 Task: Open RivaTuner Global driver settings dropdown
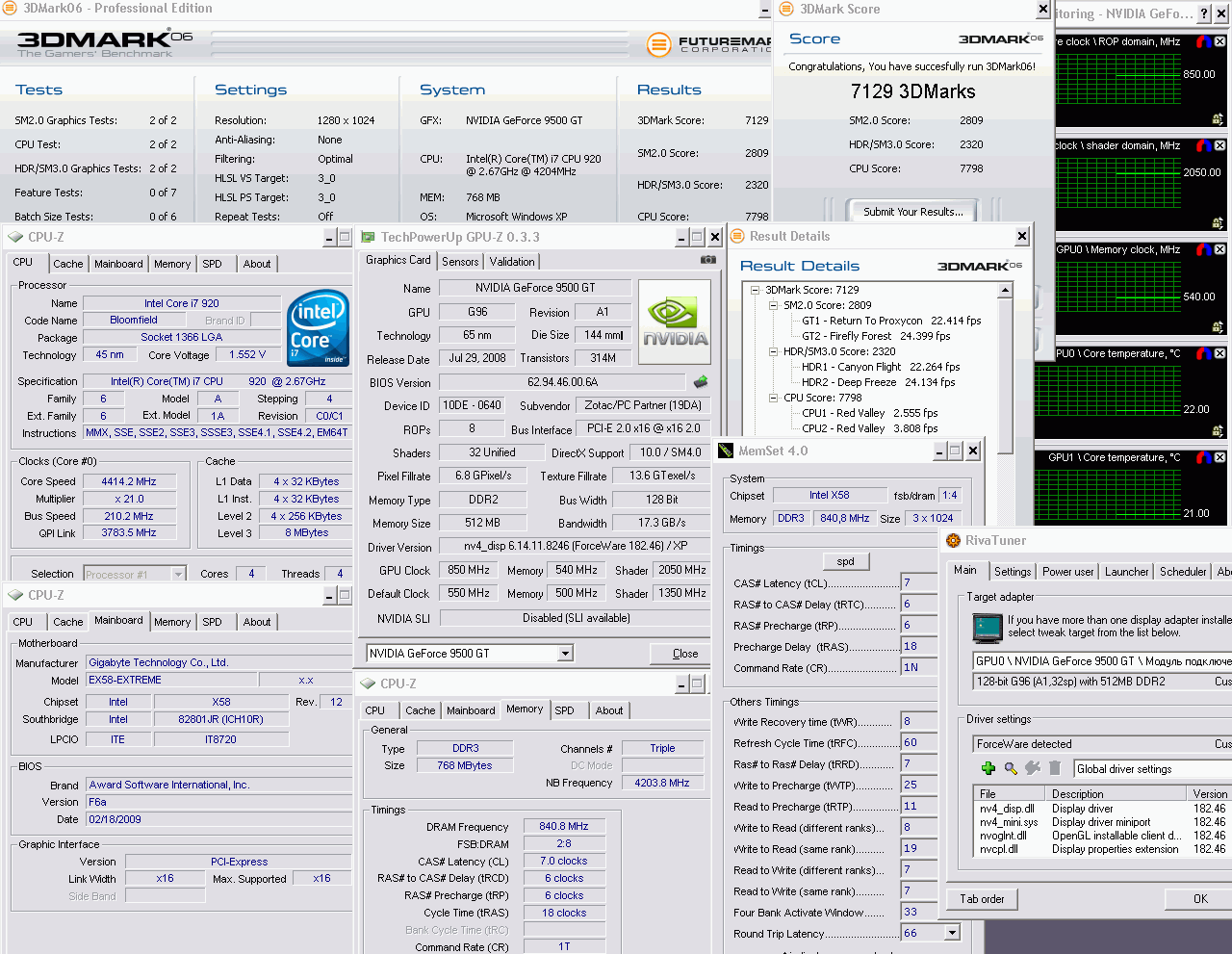click(1153, 769)
